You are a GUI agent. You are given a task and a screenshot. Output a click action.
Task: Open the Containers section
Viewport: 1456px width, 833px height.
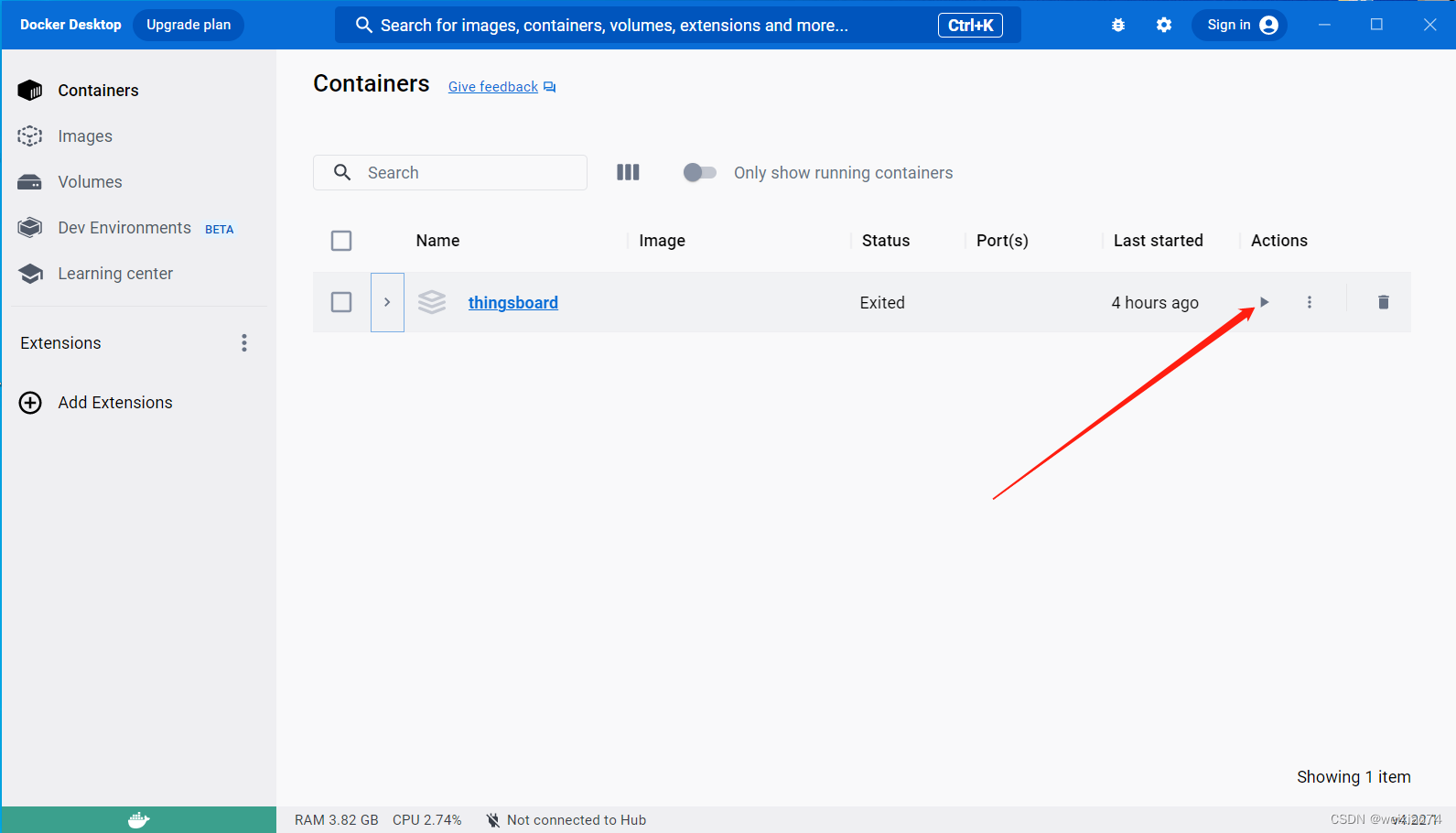98,91
